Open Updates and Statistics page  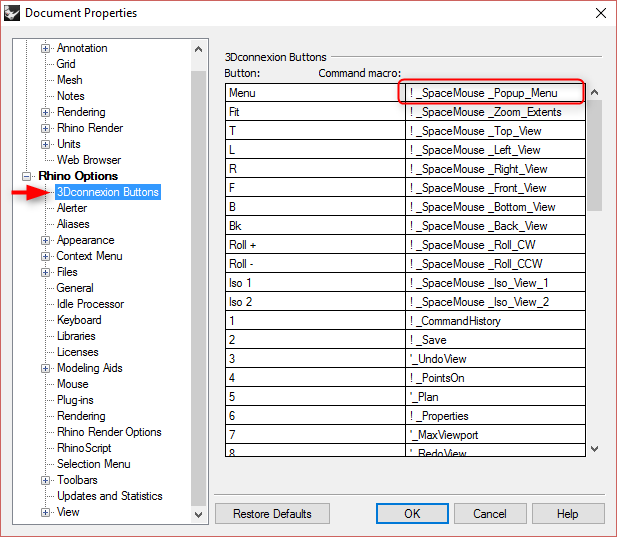(x=110, y=496)
